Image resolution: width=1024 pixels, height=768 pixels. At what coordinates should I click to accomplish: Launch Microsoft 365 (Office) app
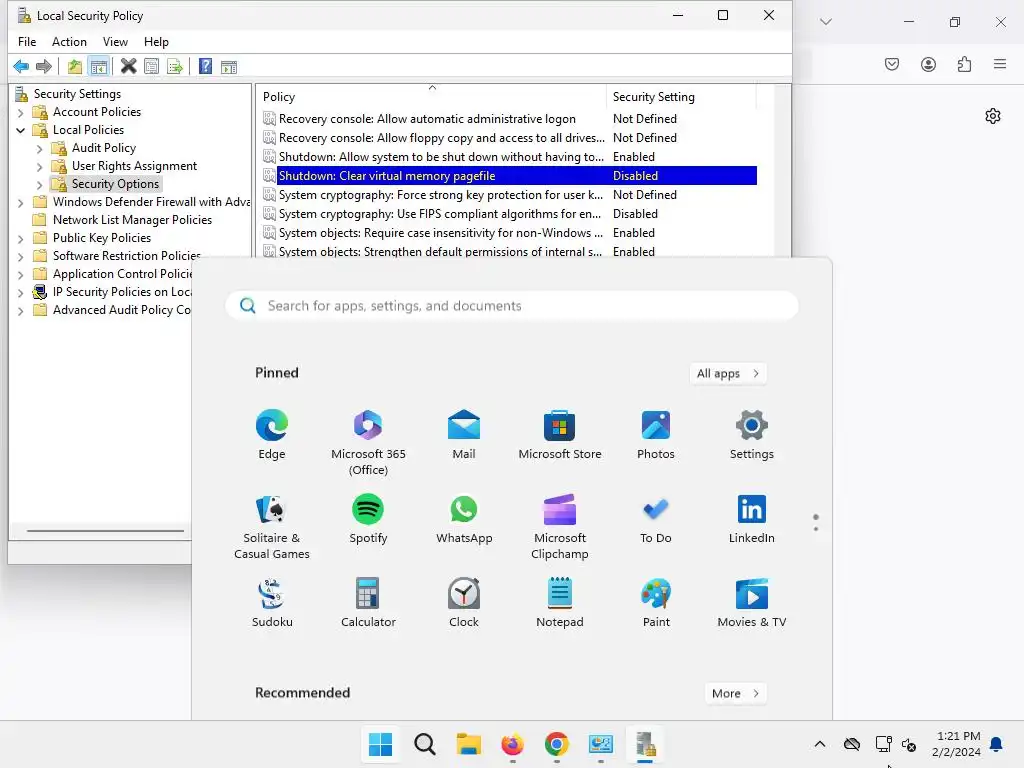click(368, 443)
